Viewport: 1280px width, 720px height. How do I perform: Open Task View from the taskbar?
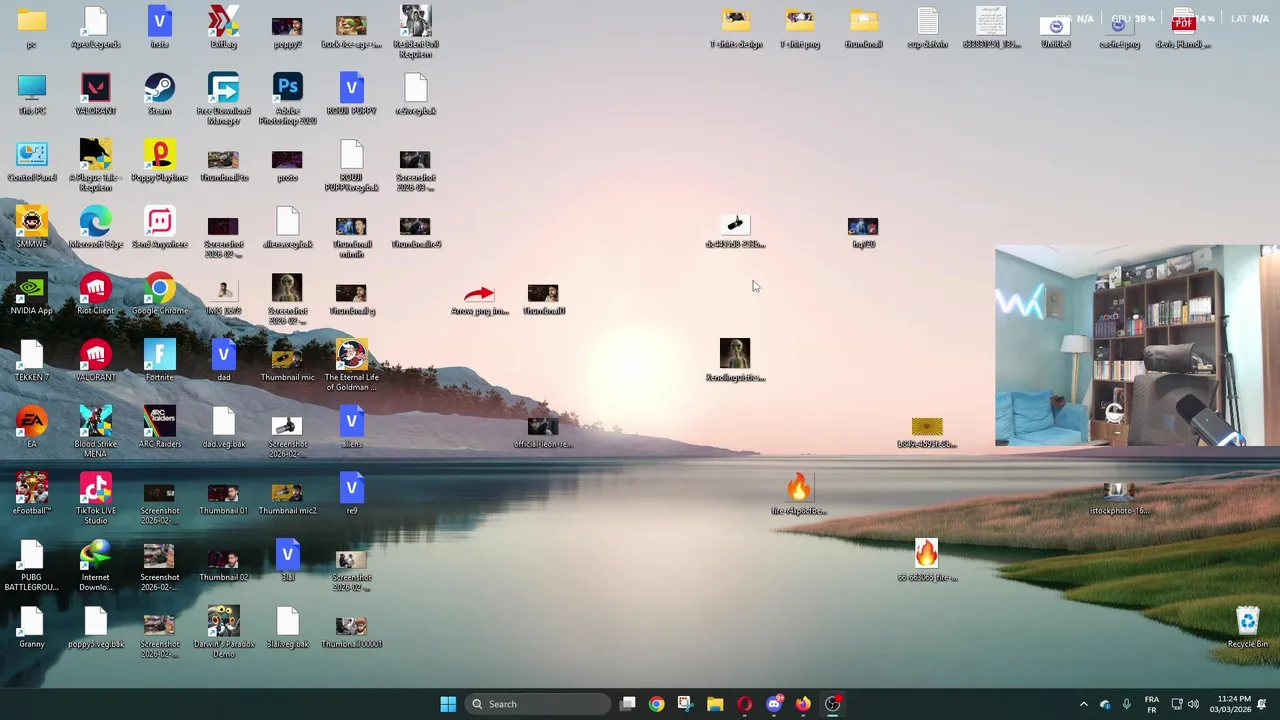point(627,704)
